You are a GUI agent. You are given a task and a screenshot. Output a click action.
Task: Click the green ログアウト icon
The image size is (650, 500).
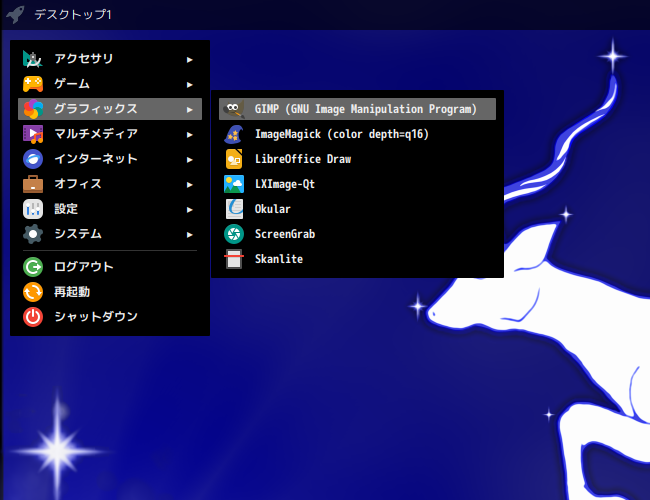[33, 267]
